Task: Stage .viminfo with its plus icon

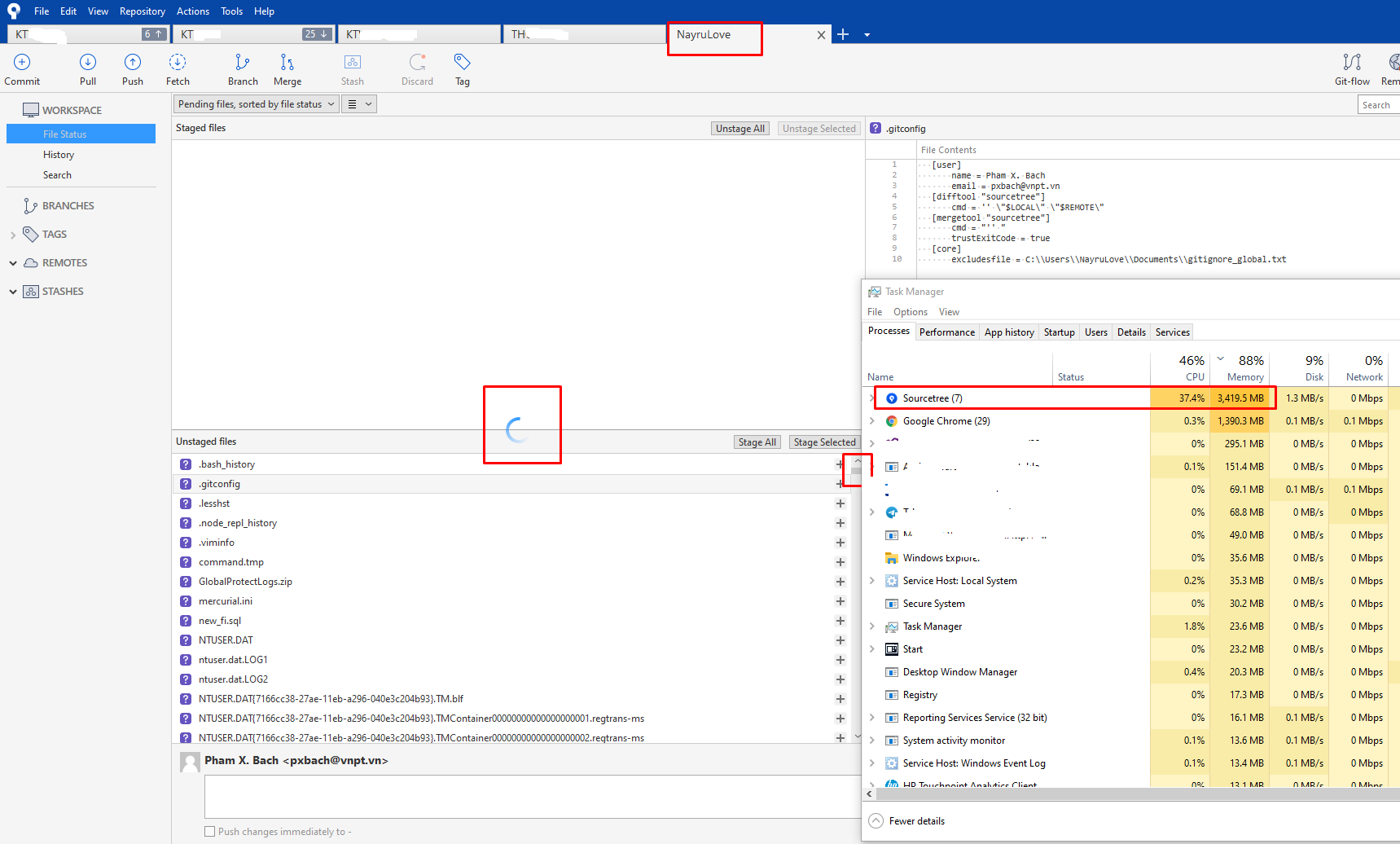Action: pos(840,543)
